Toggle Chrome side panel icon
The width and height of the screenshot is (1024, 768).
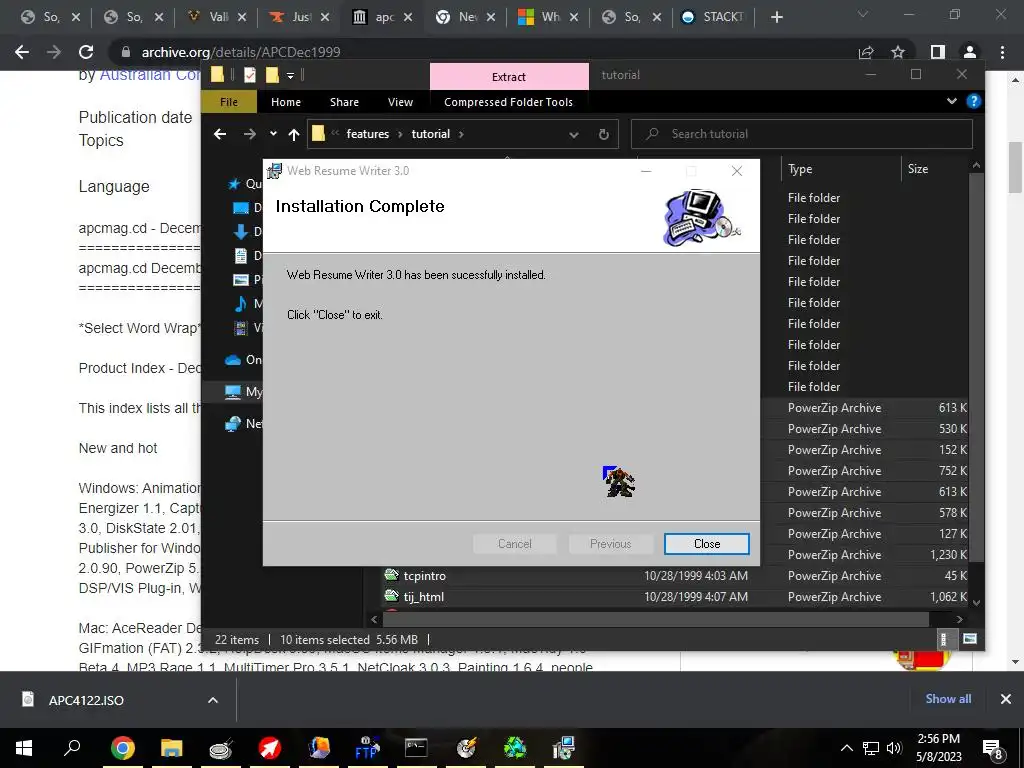pyautogui.click(x=938, y=52)
